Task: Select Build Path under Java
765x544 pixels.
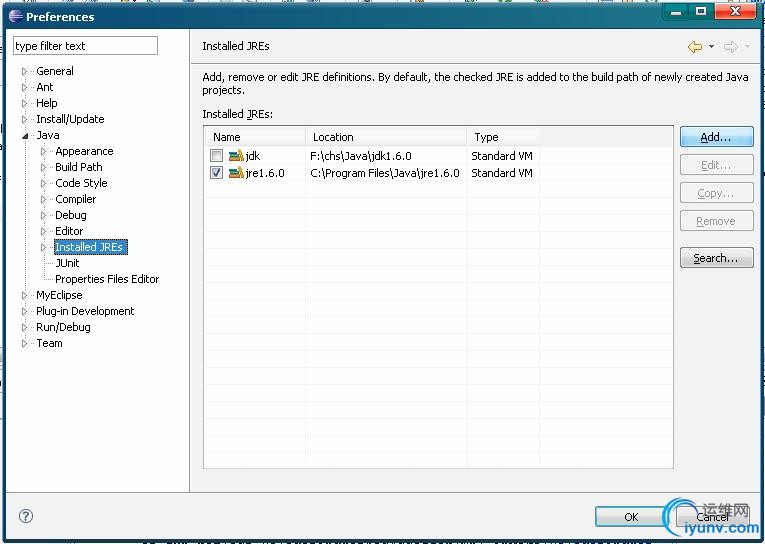Action: (79, 167)
